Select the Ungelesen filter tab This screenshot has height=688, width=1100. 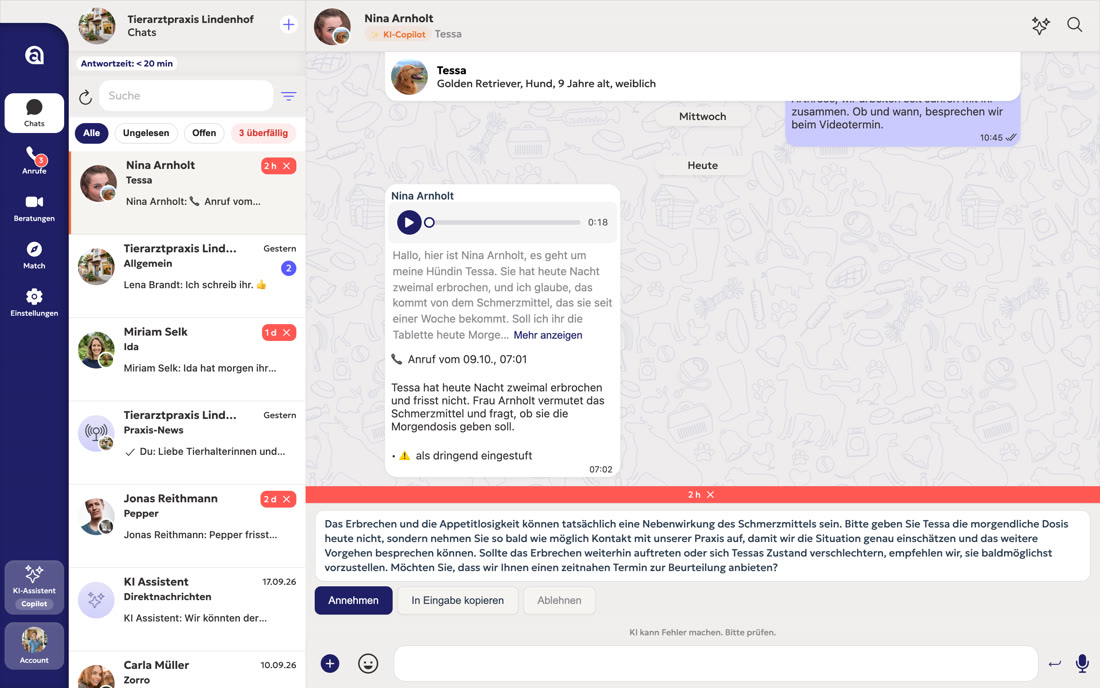click(x=146, y=133)
